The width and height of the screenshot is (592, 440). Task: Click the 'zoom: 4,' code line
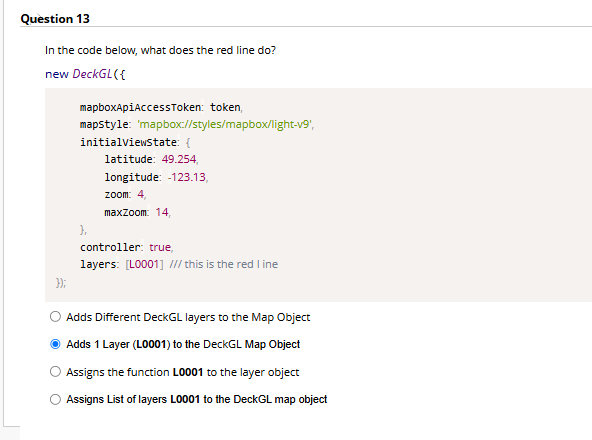pos(125,194)
